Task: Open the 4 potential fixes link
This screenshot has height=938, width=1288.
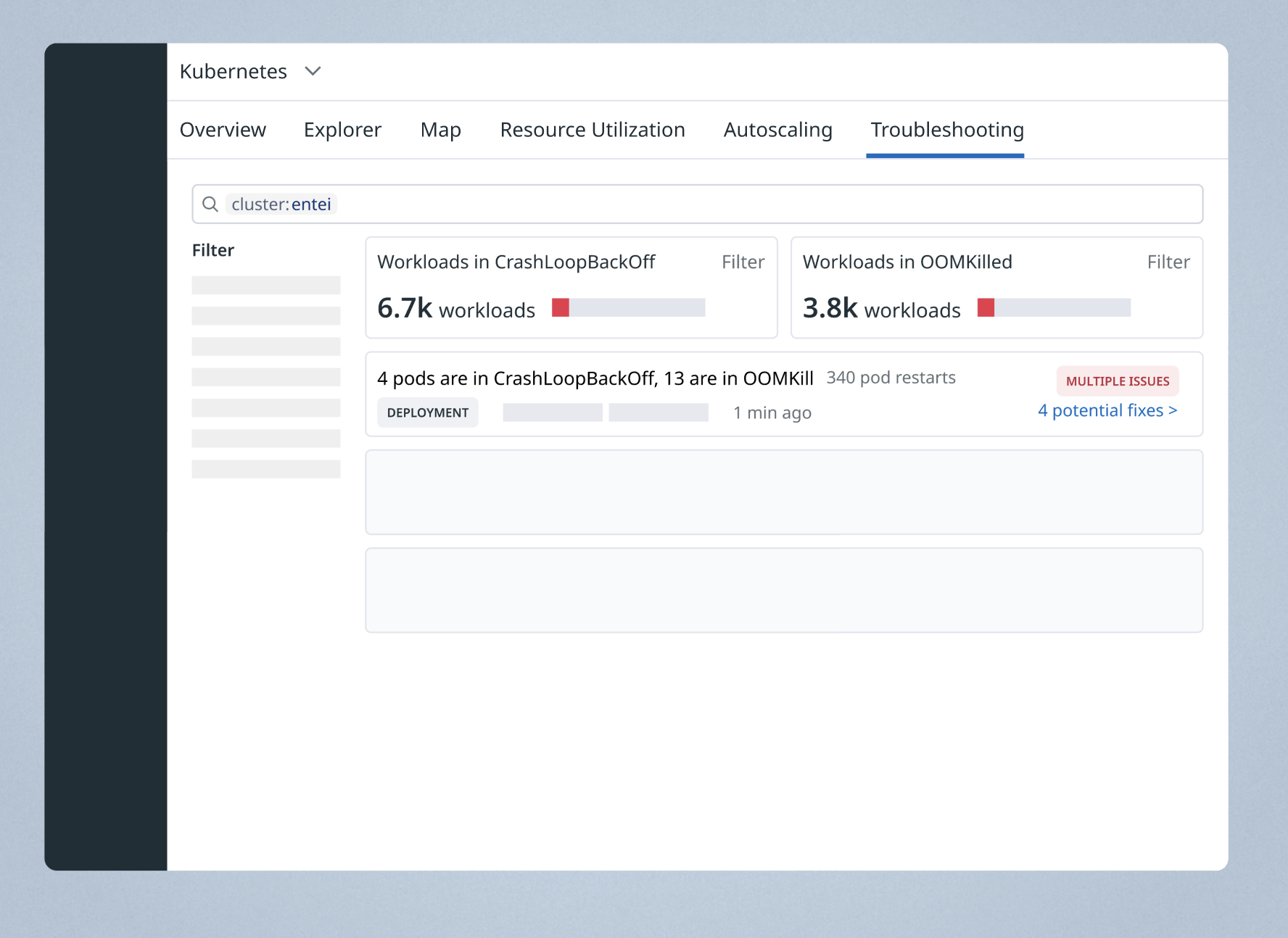Action: point(1107,410)
